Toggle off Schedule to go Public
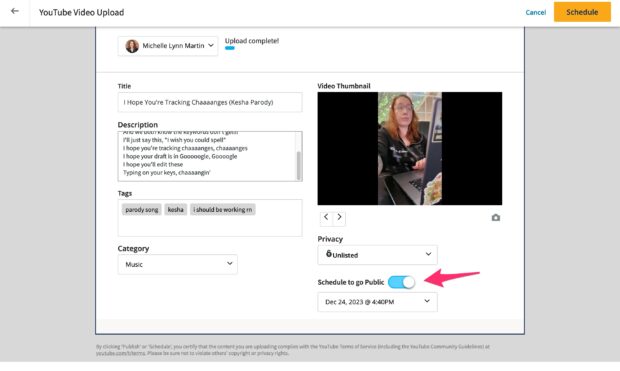Image resolution: width=620 pixels, height=371 pixels. pos(401,282)
